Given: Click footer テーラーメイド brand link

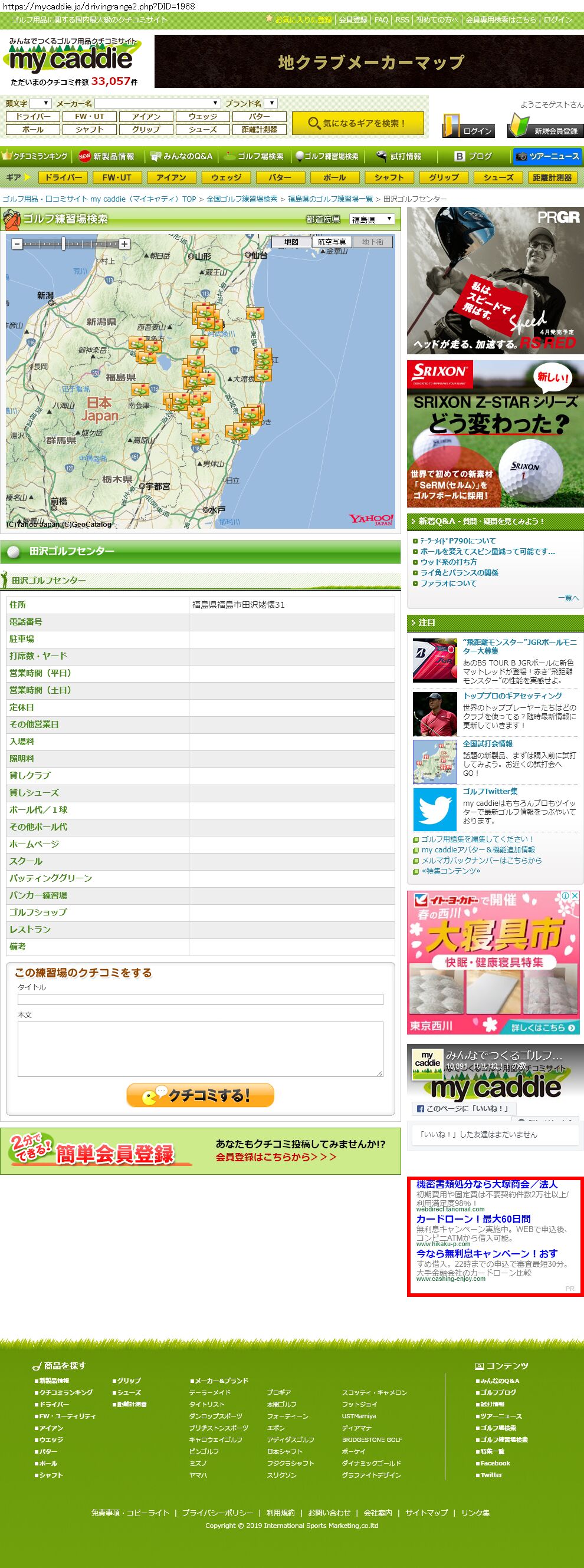Looking at the screenshot, I should (x=209, y=1392).
